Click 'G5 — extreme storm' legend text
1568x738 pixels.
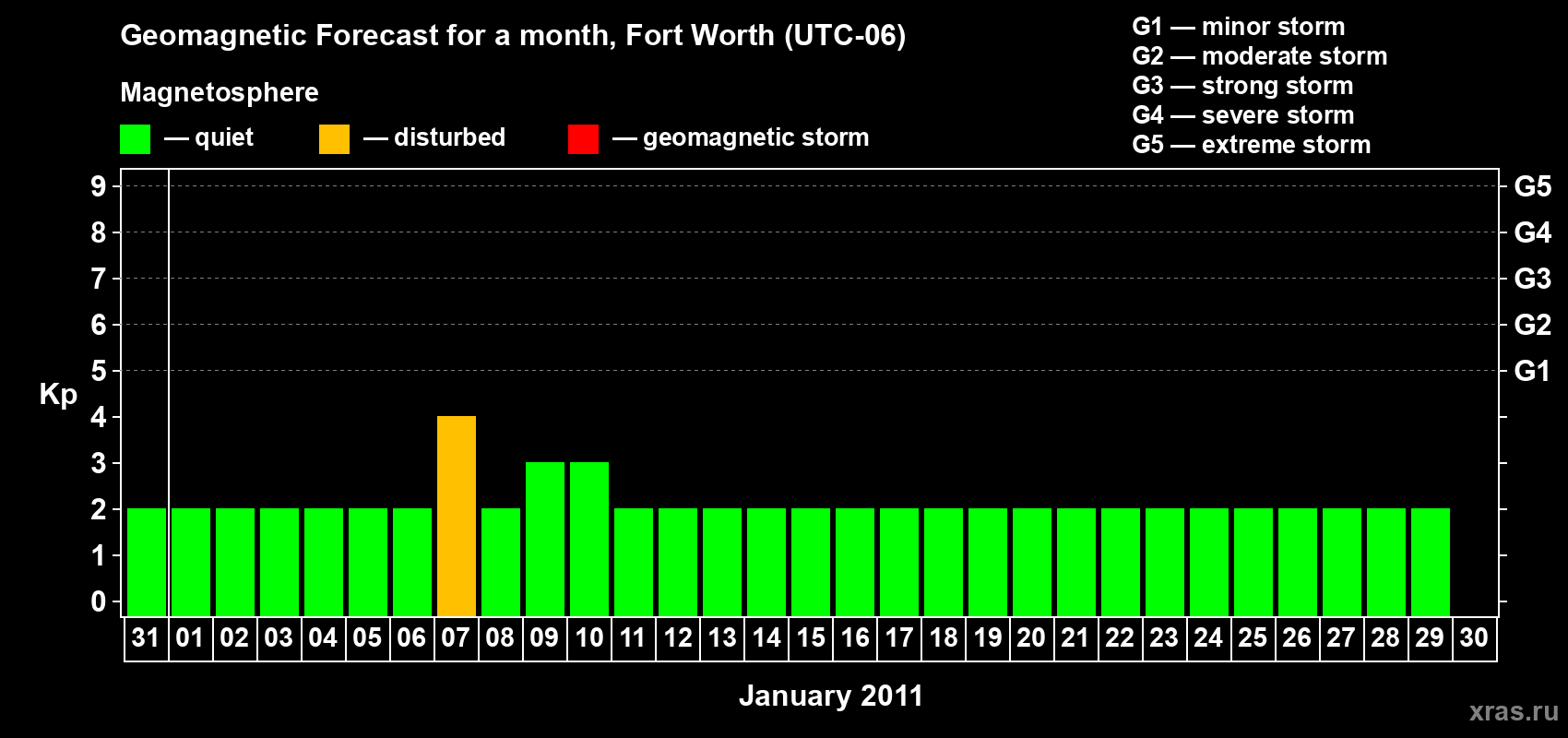pyautogui.click(x=1252, y=145)
